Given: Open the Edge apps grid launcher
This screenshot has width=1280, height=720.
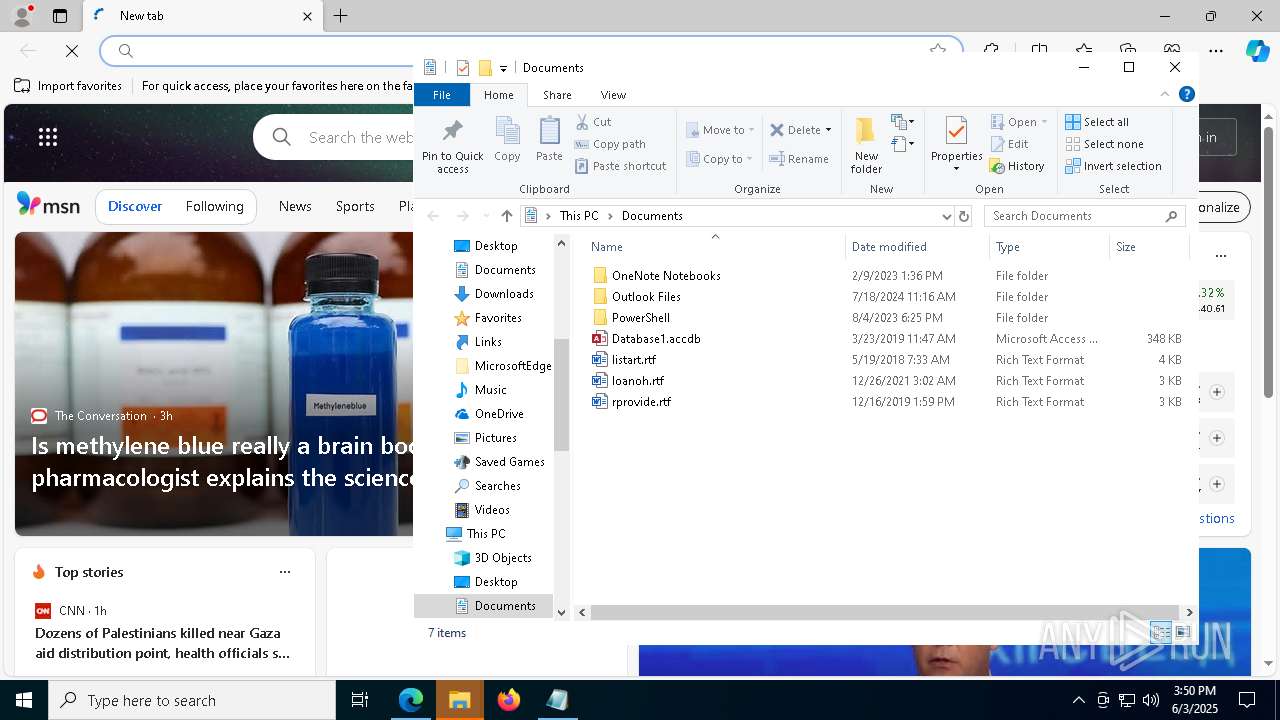Looking at the screenshot, I should (x=48, y=137).
